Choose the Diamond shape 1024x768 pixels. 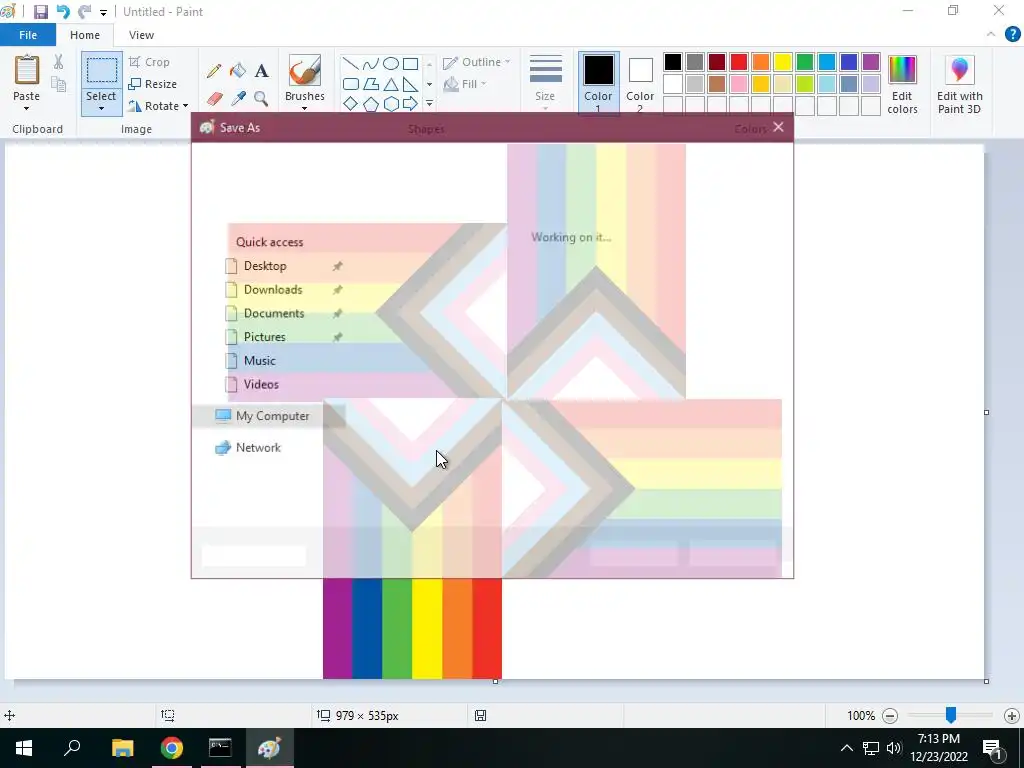(x=351, y=103)
